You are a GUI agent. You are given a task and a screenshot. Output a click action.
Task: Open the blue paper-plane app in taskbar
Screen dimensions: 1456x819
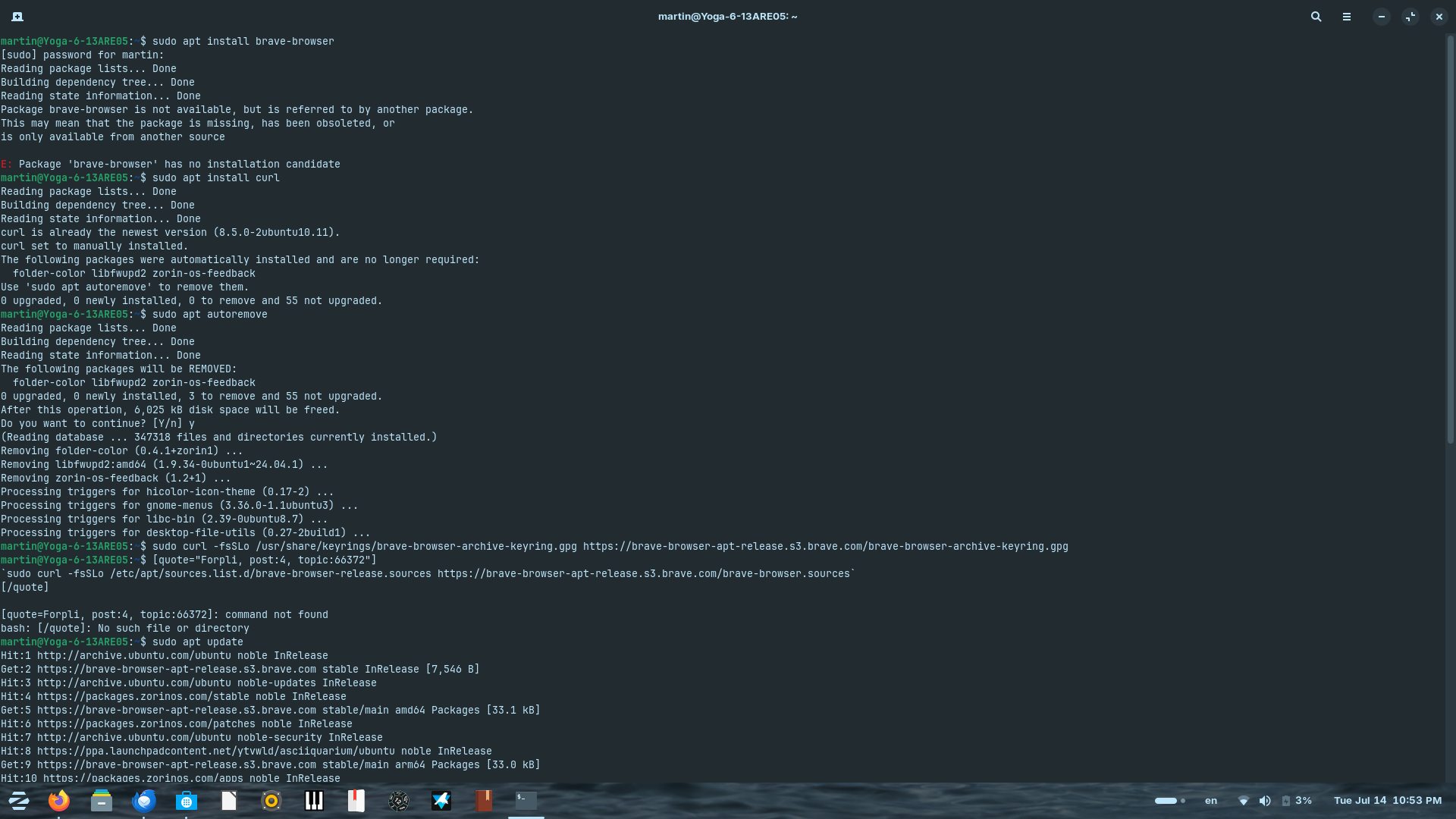click(x=441, y=800)
